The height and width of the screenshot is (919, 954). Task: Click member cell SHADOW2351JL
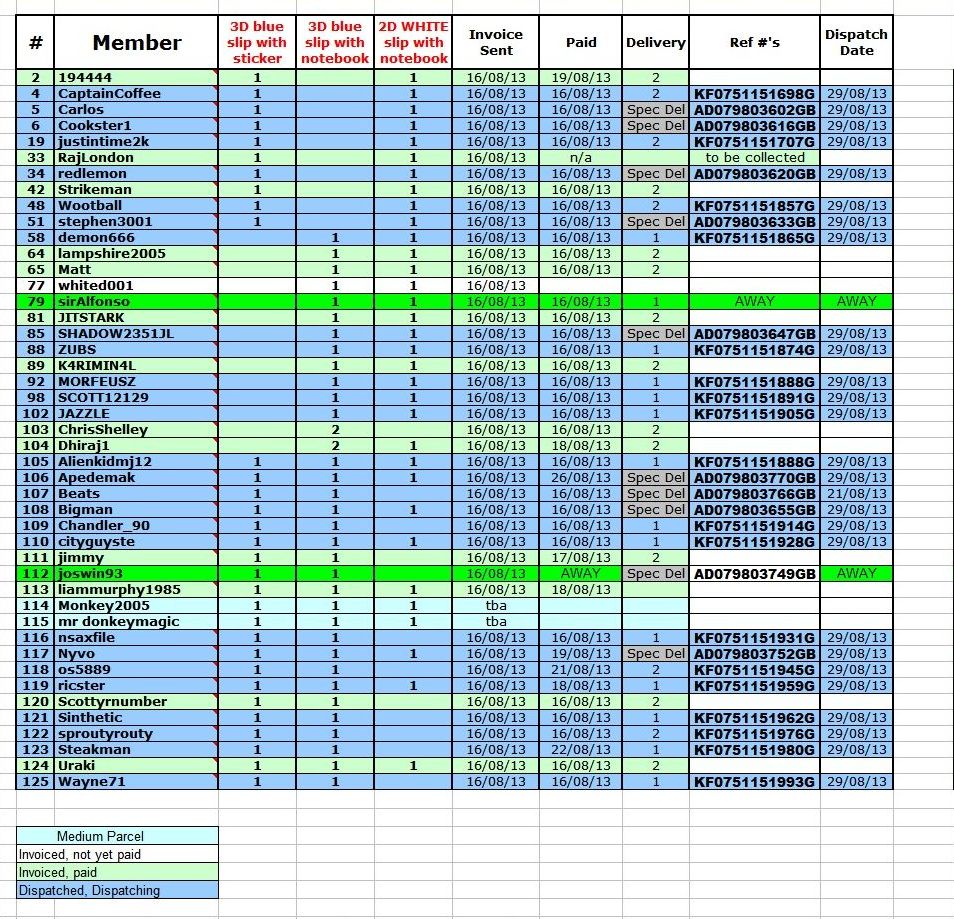136,334
